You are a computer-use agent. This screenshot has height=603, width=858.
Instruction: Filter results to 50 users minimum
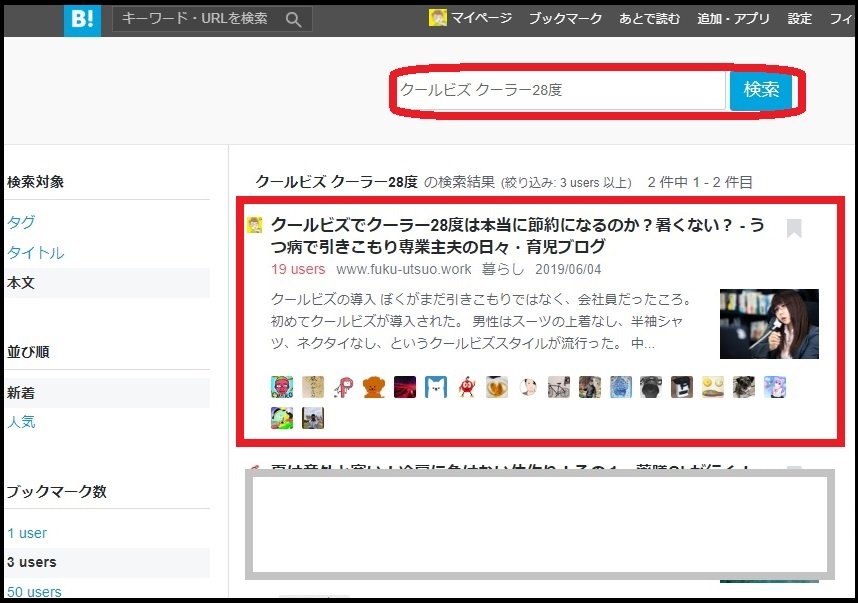pyautogui.click(x=34, y=592)
